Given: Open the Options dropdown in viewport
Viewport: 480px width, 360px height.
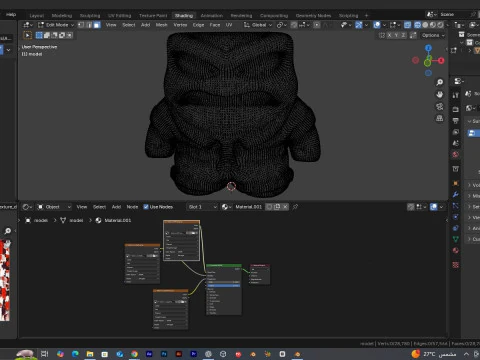Looking at the screenshot, I should [433, 35].
